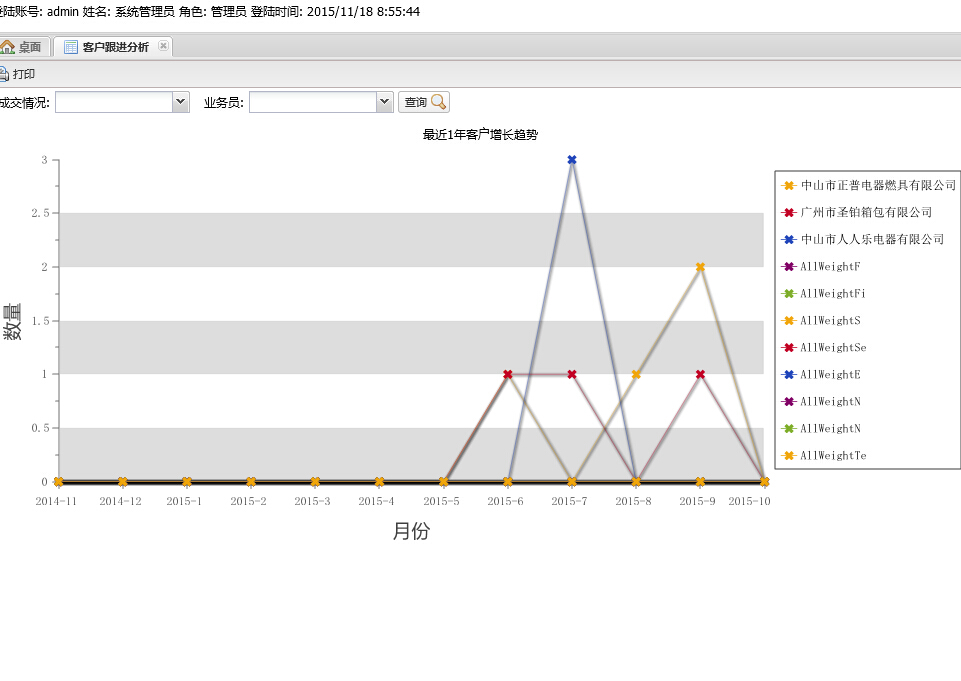Open the 业务员 dropdown arrow
This screenshot has height=681, width=961.
(x=385, y=102)
